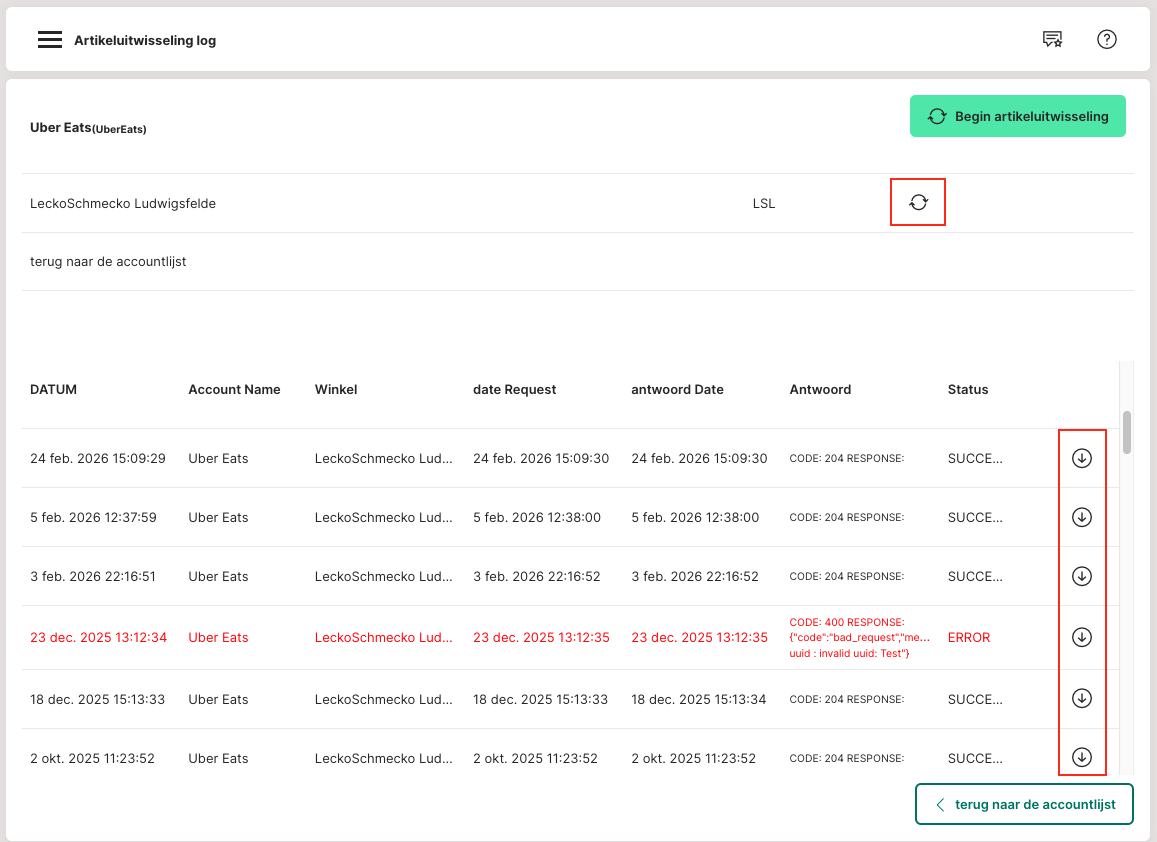Download log from 2 okt. 2025 11:23:52
The image size is (1157, 842).
click(x=1081, y=757)
